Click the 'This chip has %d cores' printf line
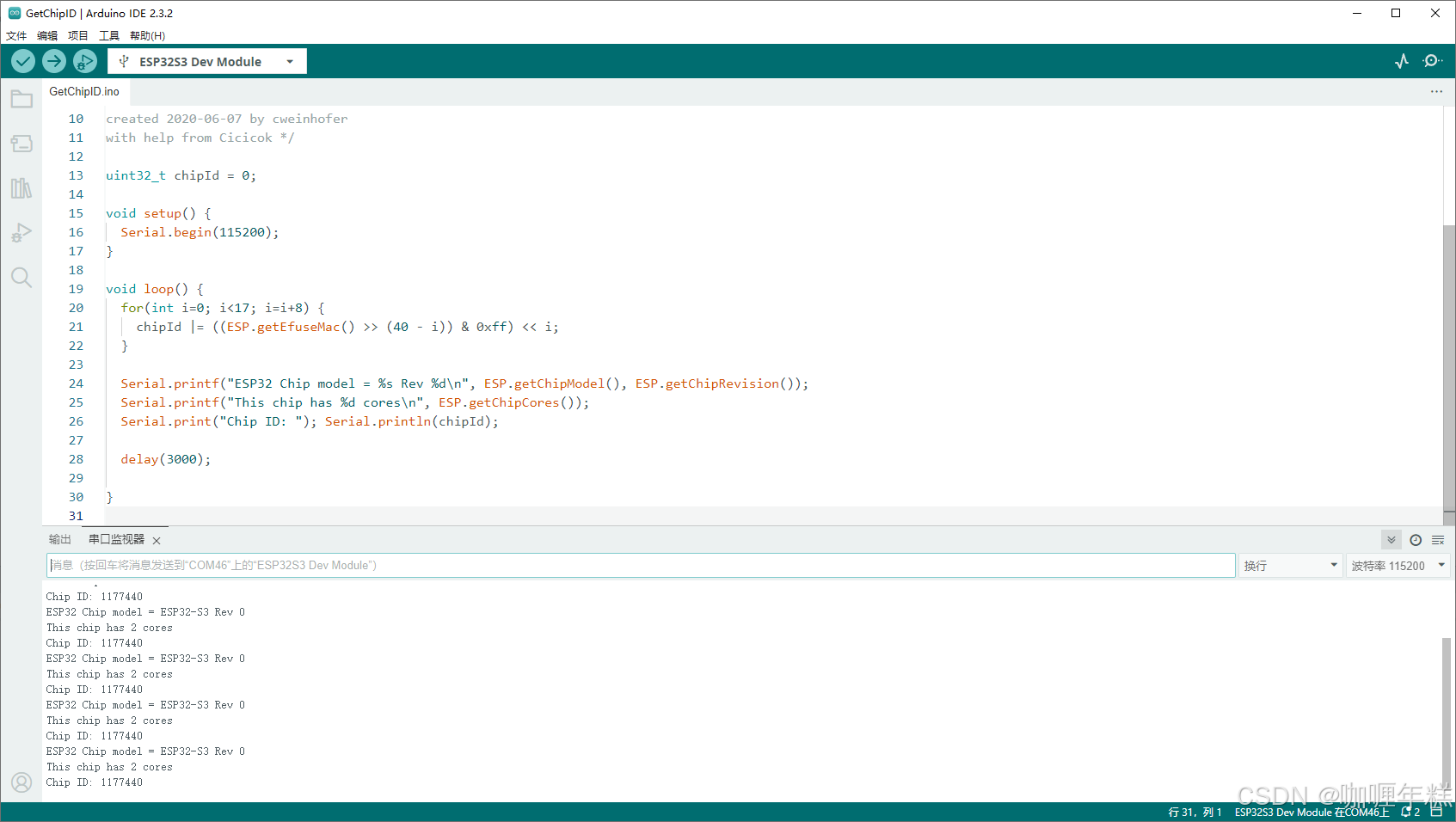Image resolution: width=1456 pixels, height=822 pixels. click(355, 402)
